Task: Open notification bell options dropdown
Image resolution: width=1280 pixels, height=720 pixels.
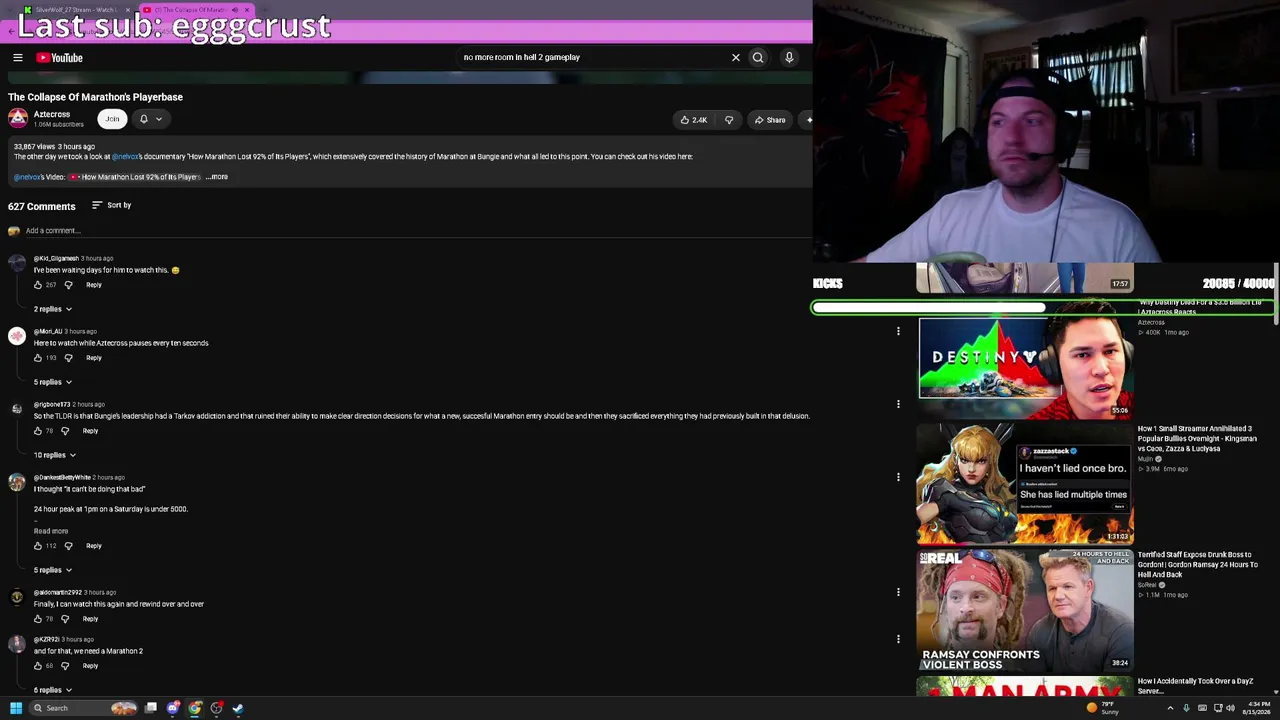Action: click(x=150, y=119)
